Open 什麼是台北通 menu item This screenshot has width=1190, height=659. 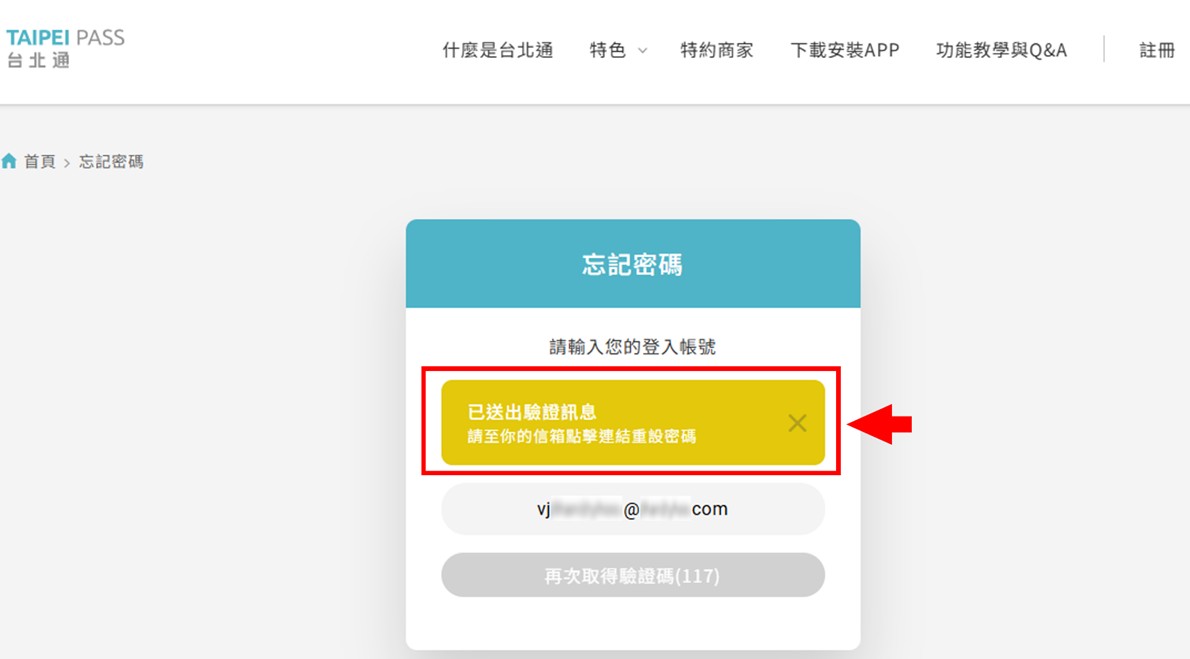pyautogui.click(x=498, y=50)
